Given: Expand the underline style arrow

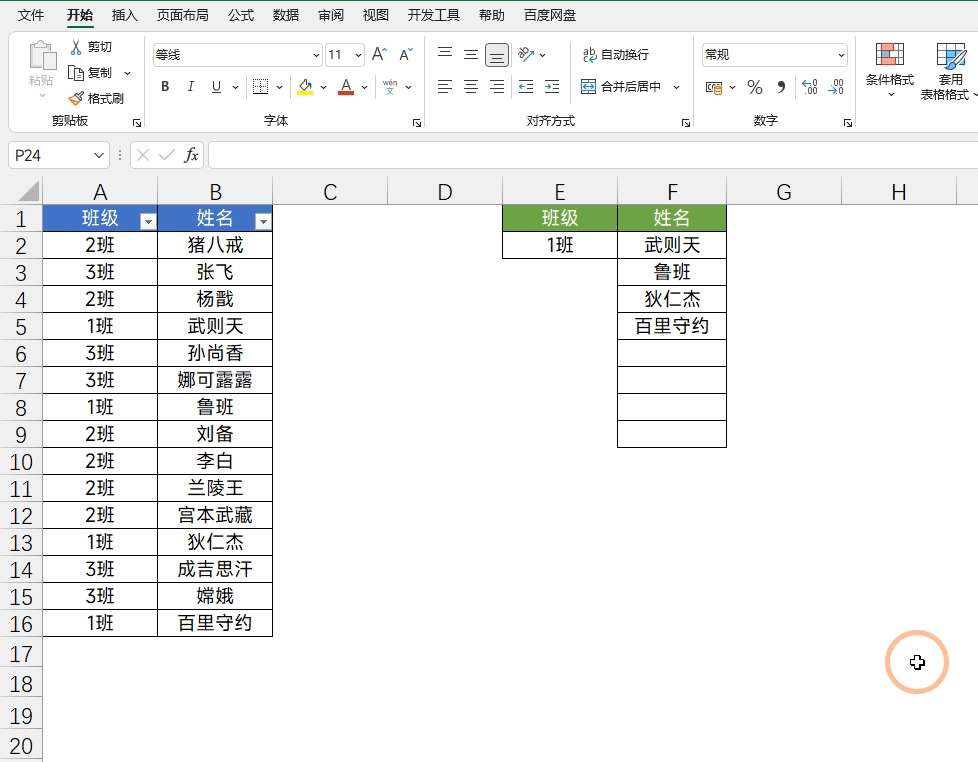Looking at the screenshot, I should pyautogui.click(x=235, y=87).
